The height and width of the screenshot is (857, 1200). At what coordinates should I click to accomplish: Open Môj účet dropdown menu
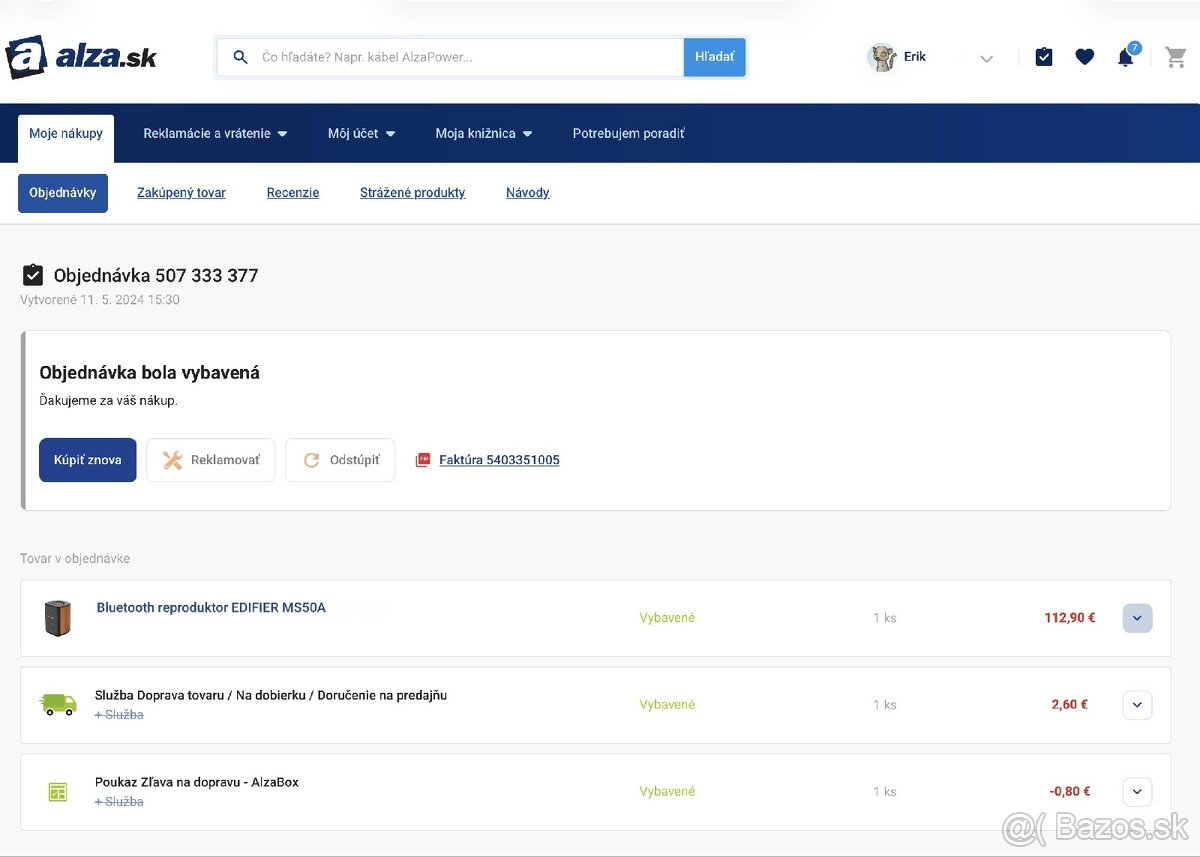click(x=361, y=133)
